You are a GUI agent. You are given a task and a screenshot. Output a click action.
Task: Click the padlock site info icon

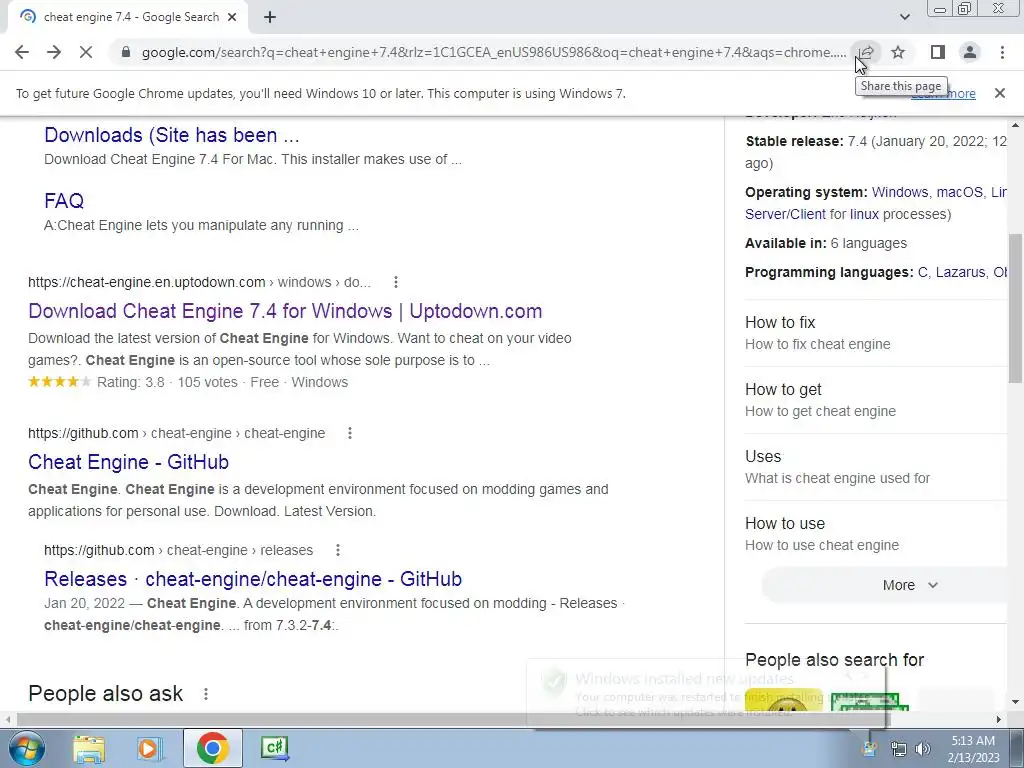click(x=126, y=52)
